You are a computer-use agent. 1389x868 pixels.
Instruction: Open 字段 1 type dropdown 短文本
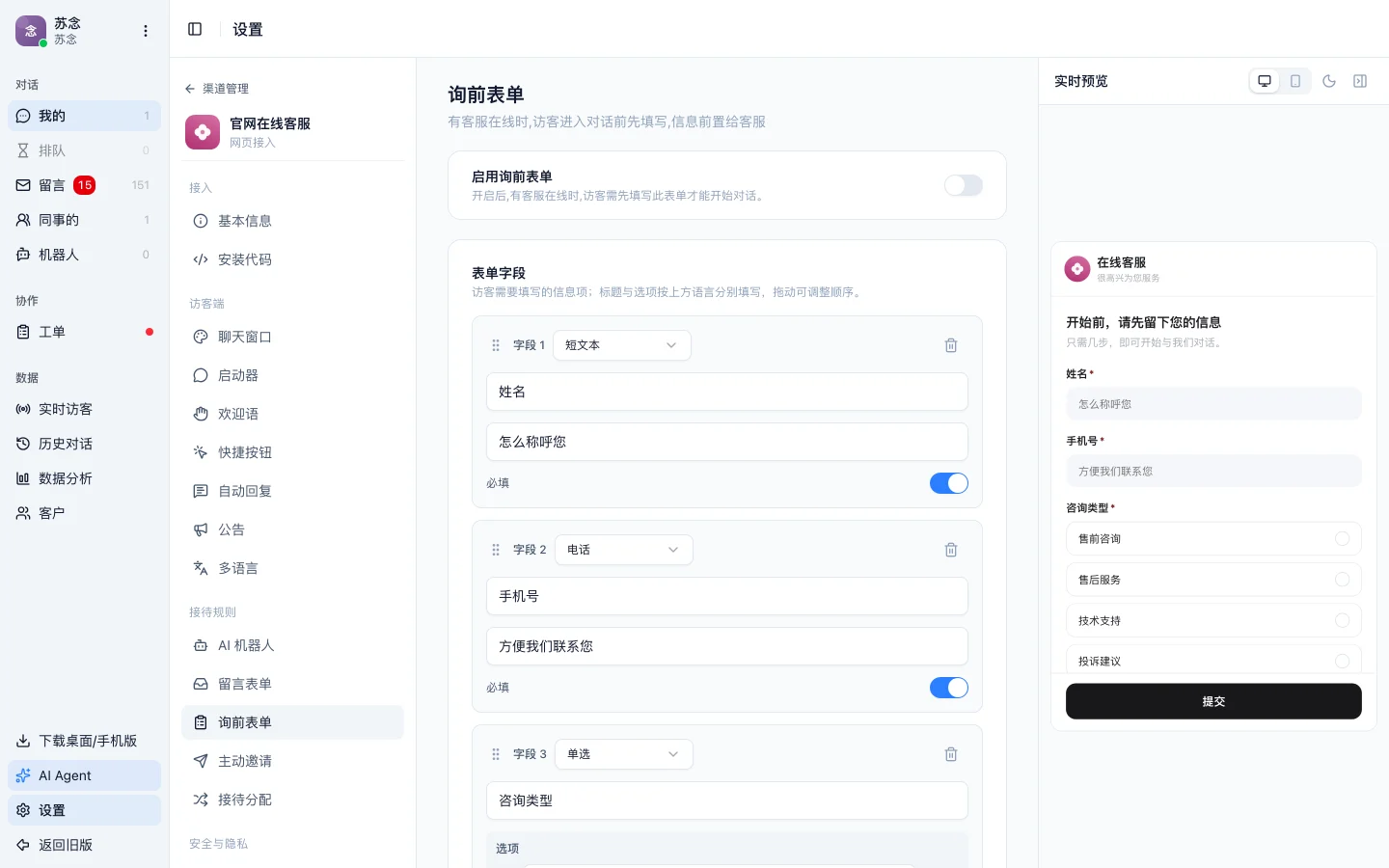[x=622, y=345]
